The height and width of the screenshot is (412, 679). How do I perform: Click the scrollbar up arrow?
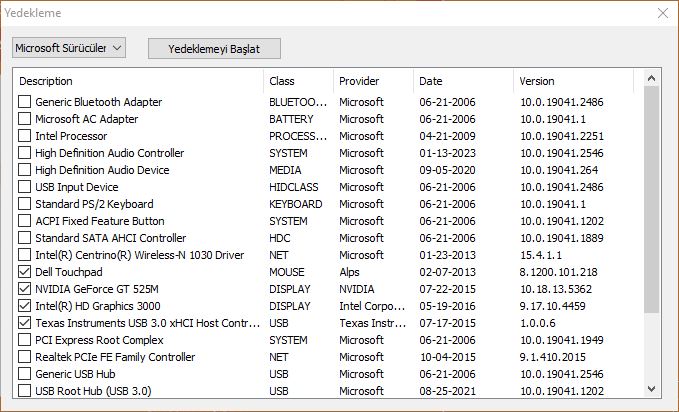(651, 78)
